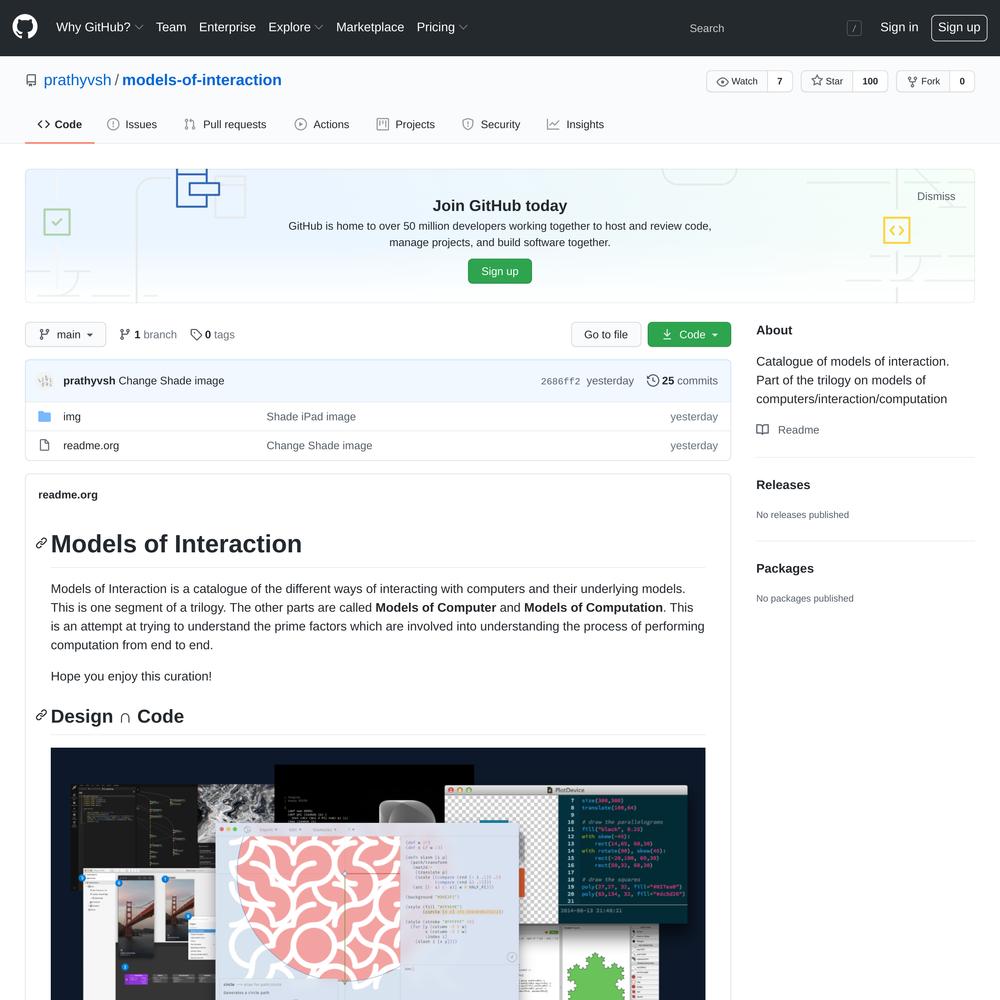Open the Projects tab
This screenshot has width=1000, height=1000.
coord(406,124)
